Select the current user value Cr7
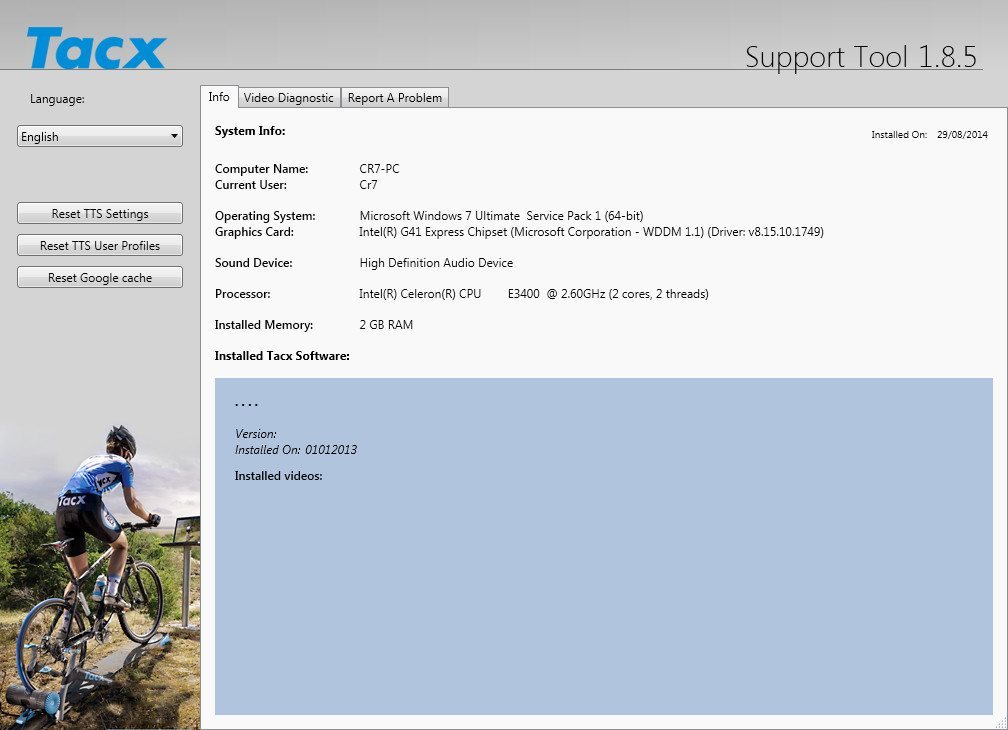This screenshot has width=1008, height=730. coord(368,185)
